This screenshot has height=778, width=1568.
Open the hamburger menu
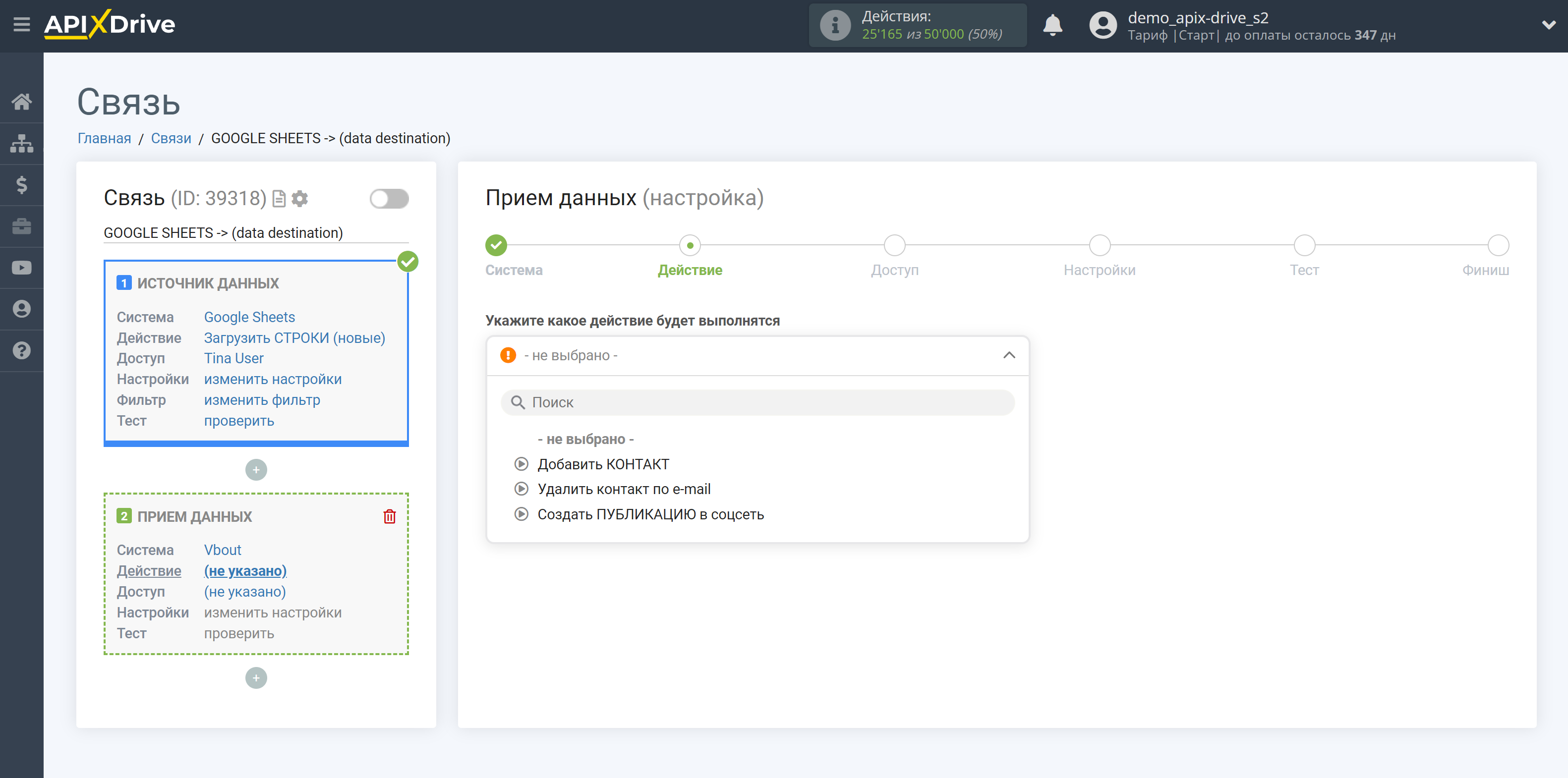click(22, 24)
